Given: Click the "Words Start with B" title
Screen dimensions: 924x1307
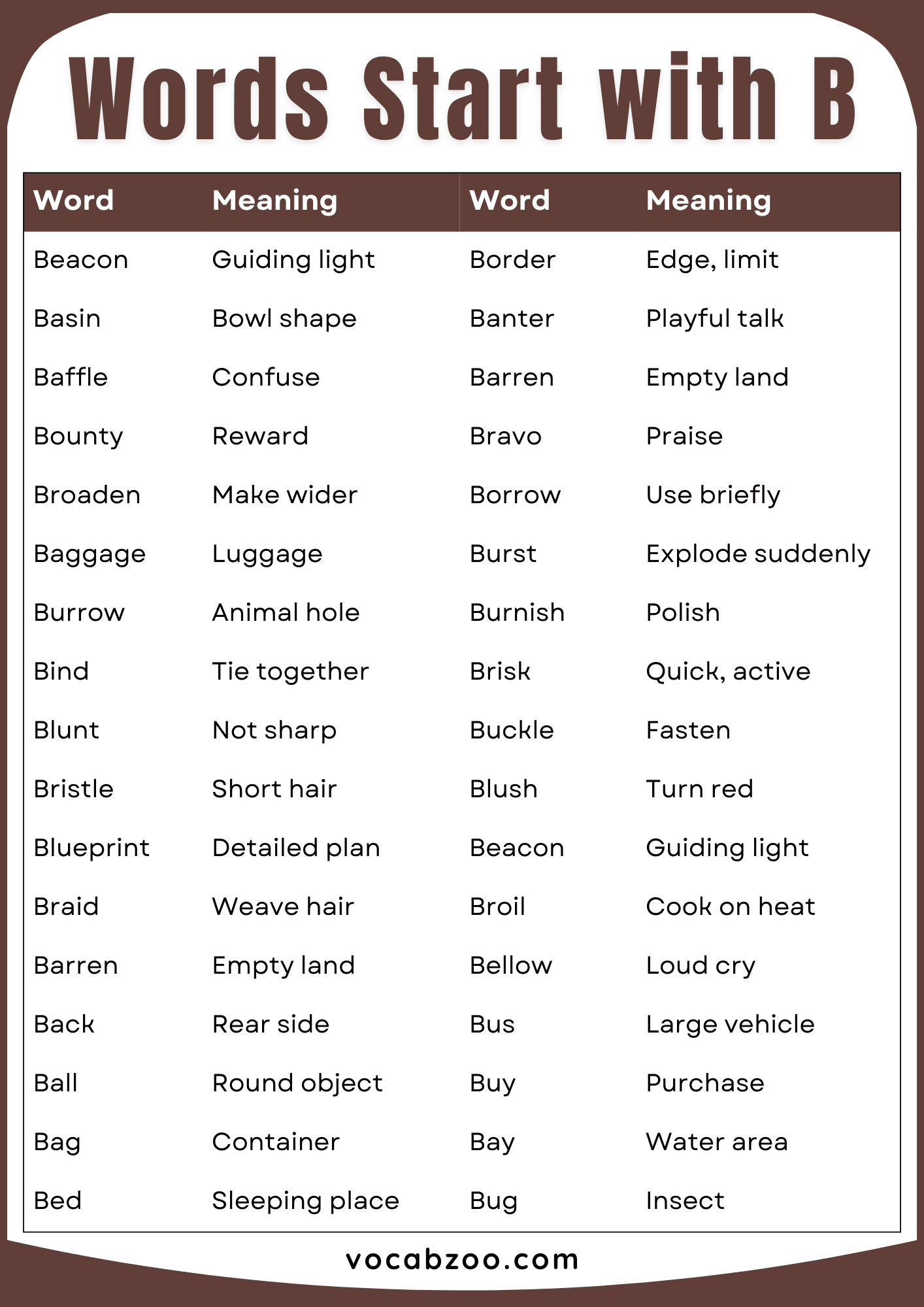Looking at the screenshot, I should pos(462,98).
